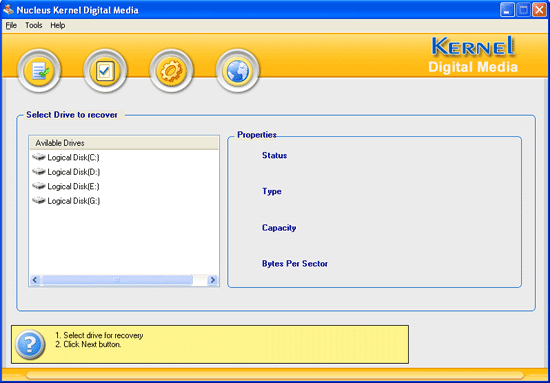Click the Bytes Per Sector label

(x=295, y=264)
